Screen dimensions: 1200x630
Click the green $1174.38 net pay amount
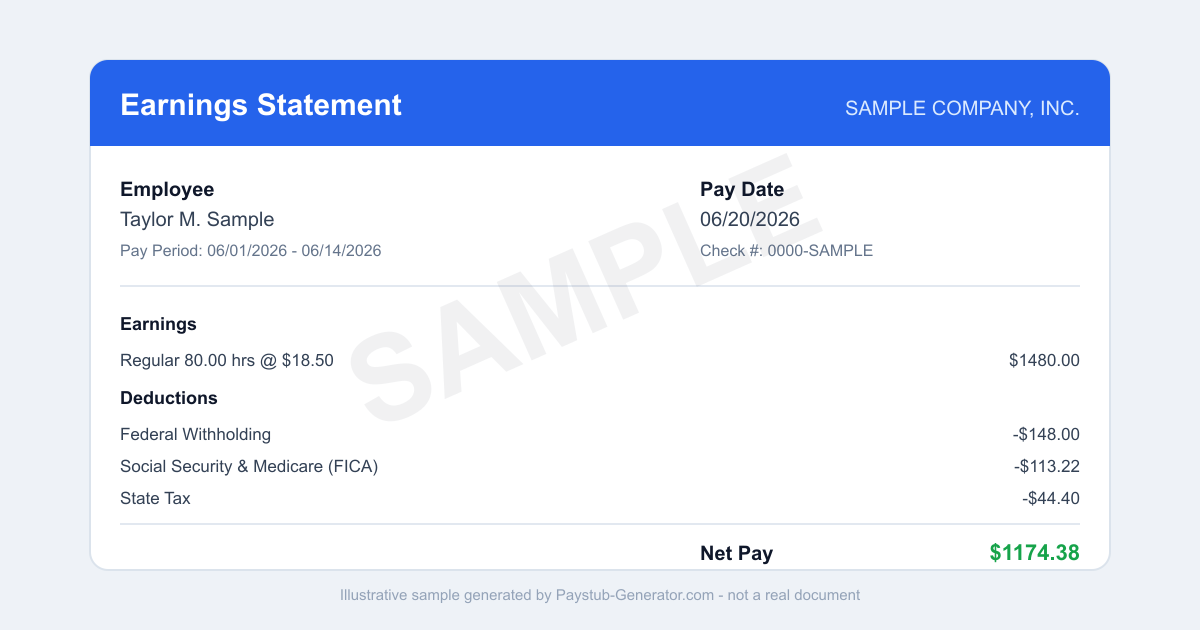[1035, 552]
